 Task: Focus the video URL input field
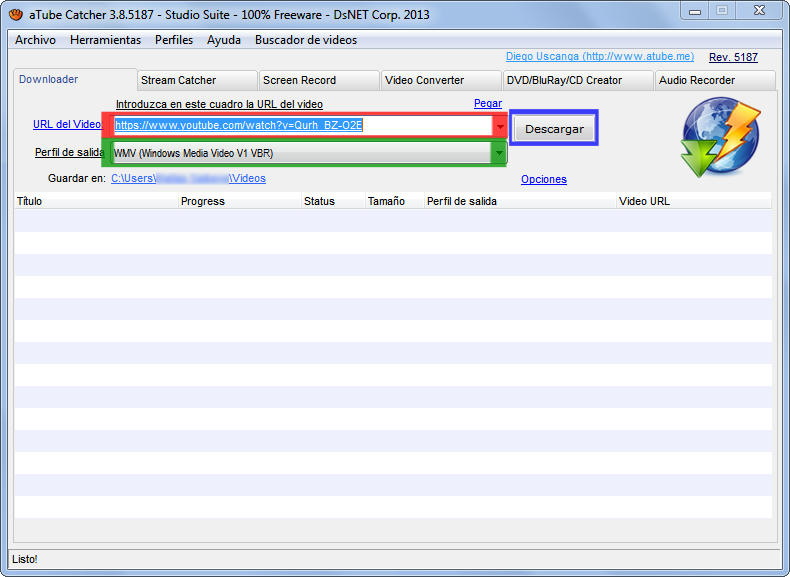[x=302, y=125]
